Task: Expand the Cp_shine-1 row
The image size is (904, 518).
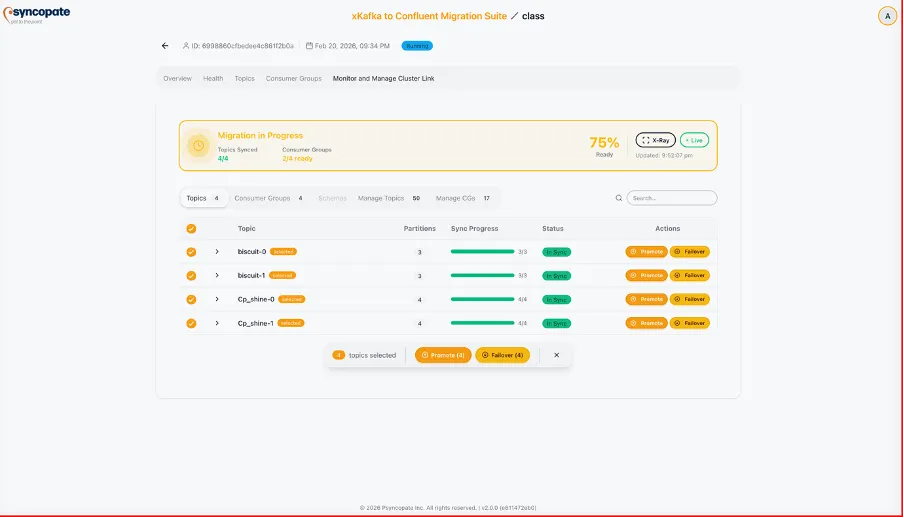Action: point(217,323)
